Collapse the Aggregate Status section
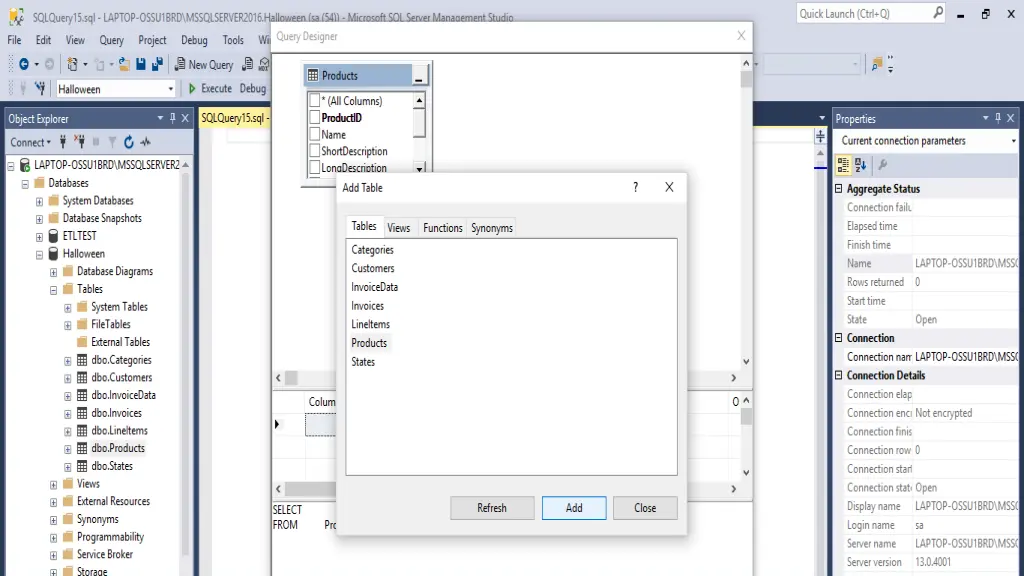The height and width of the screenshot is (576, 1024). (839, 189)
